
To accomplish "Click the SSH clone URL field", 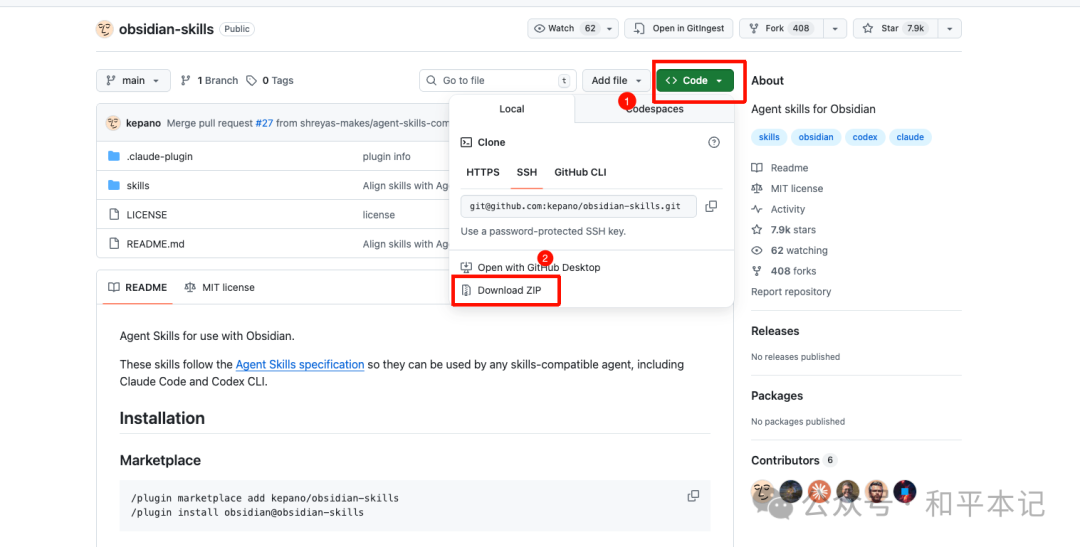I will (x=579, y=206).
